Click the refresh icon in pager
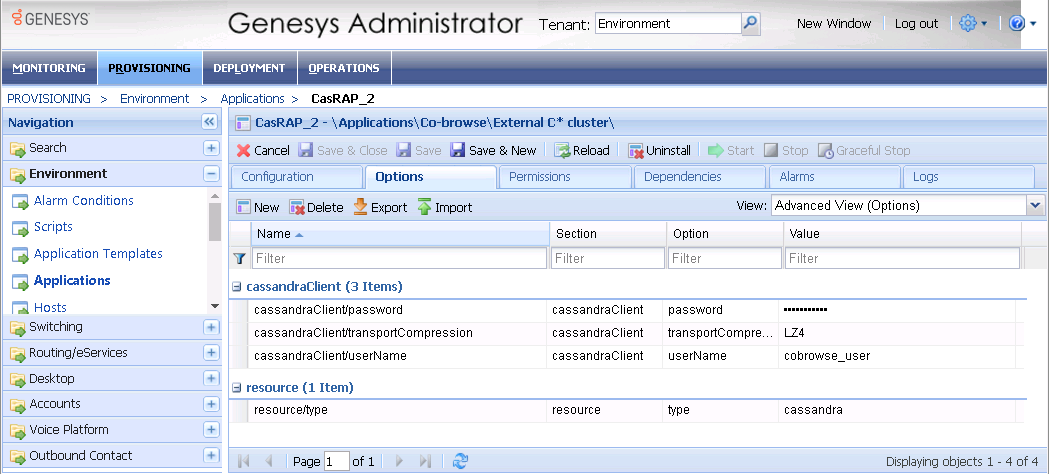 coord(460,461)
